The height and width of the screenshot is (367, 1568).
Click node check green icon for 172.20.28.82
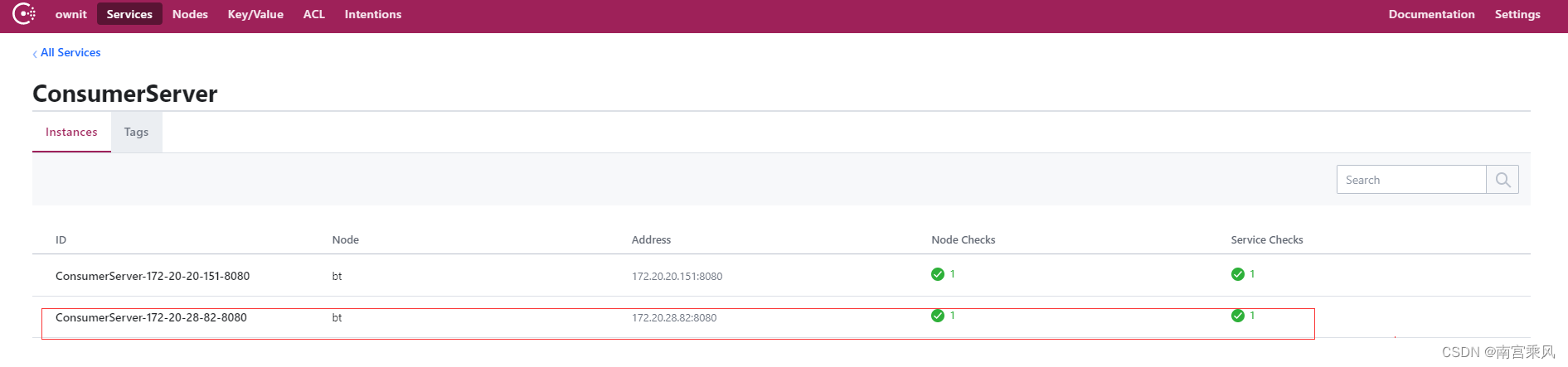pos(938,316)
